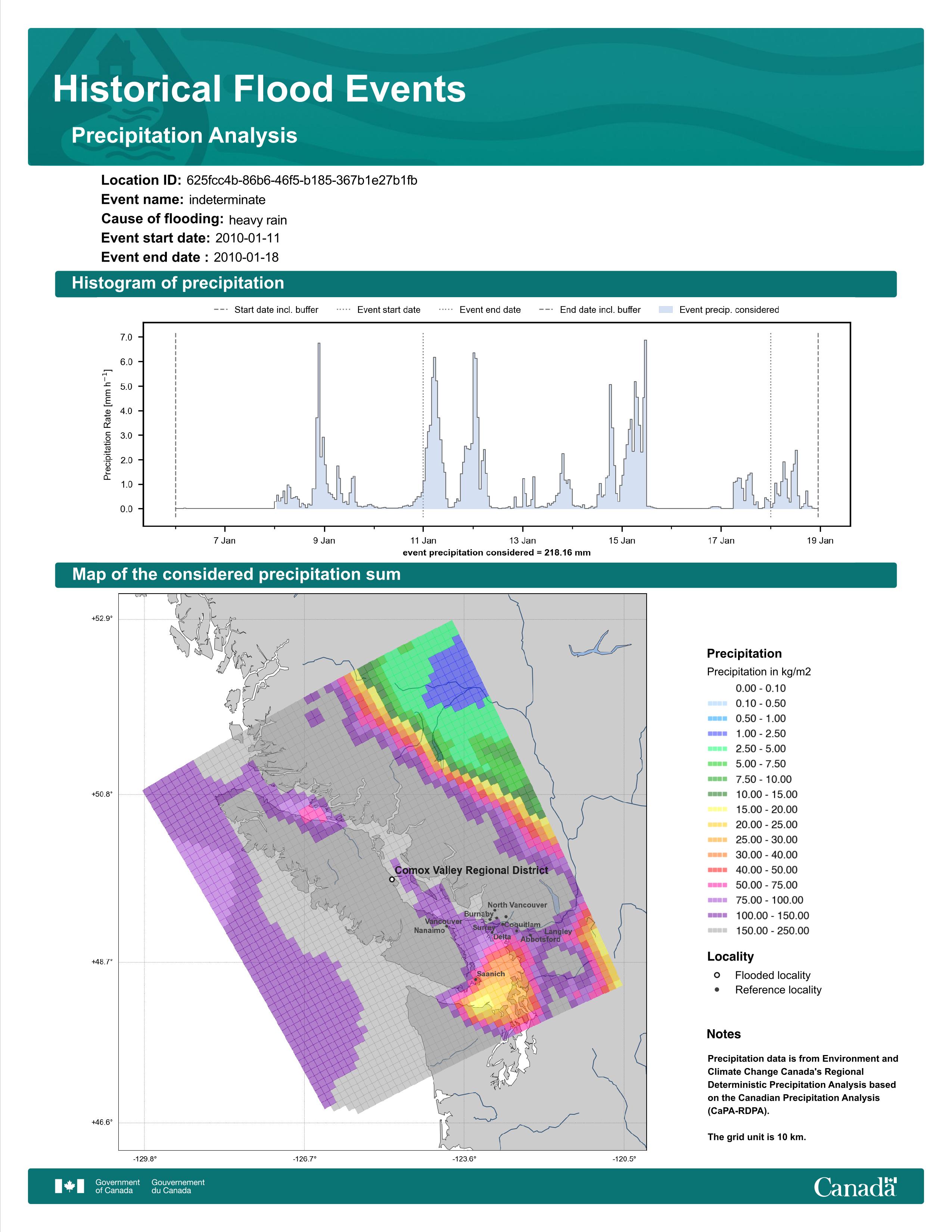Select the 150.00 - 250.00 grey legend swatch
Screen dimensions: 952x1232
click(717, 931)
